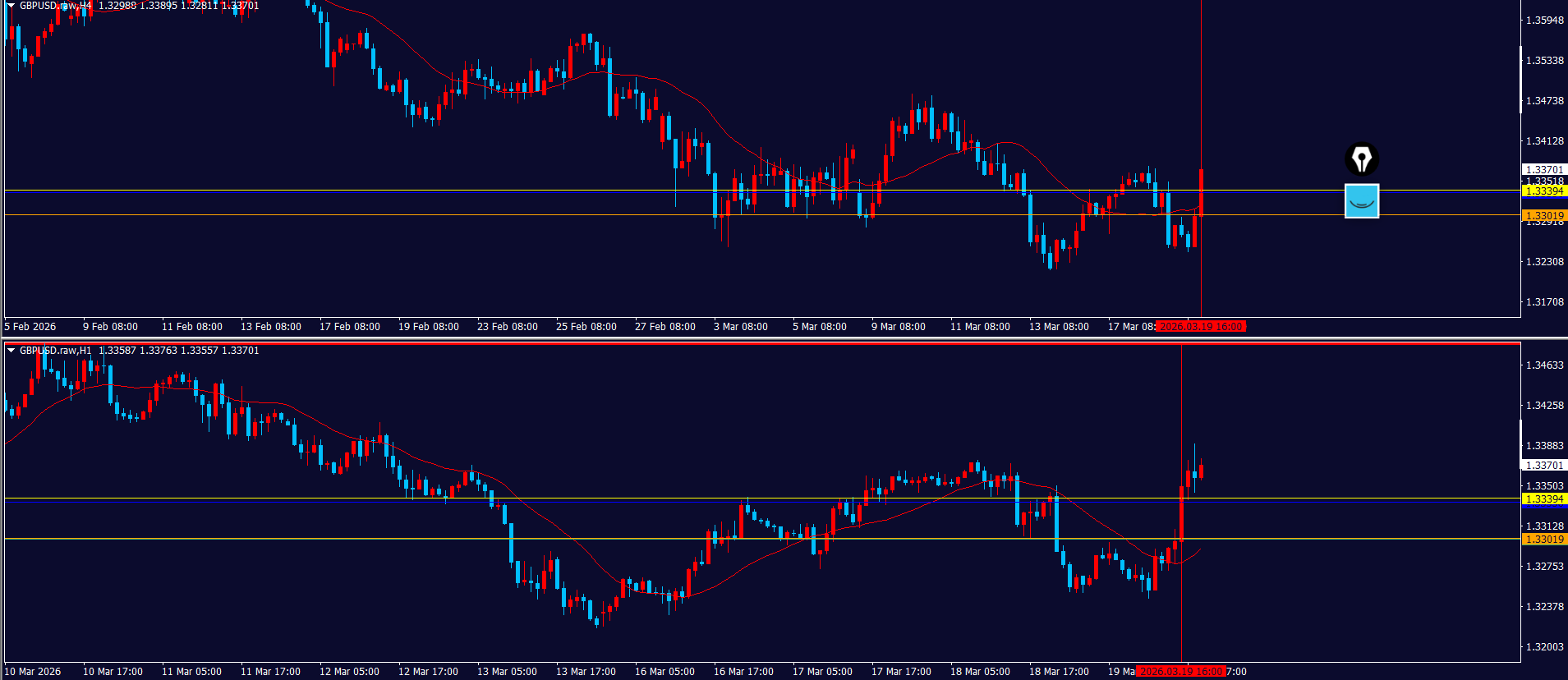
Task: Click the GBPUSD.raw,H1 chart title text
Action: 55,351
